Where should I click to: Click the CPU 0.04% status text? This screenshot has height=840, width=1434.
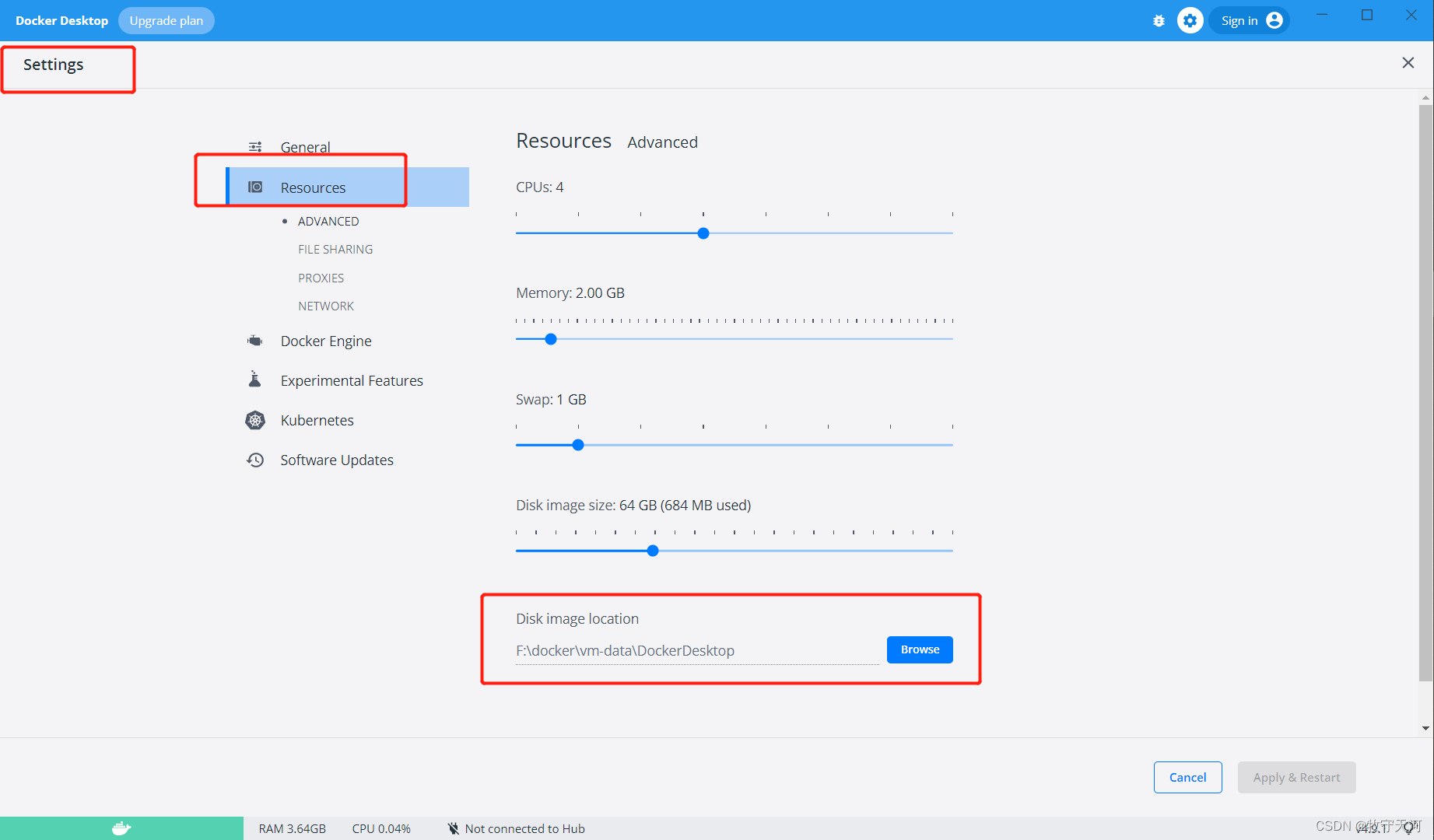(381, 828)
